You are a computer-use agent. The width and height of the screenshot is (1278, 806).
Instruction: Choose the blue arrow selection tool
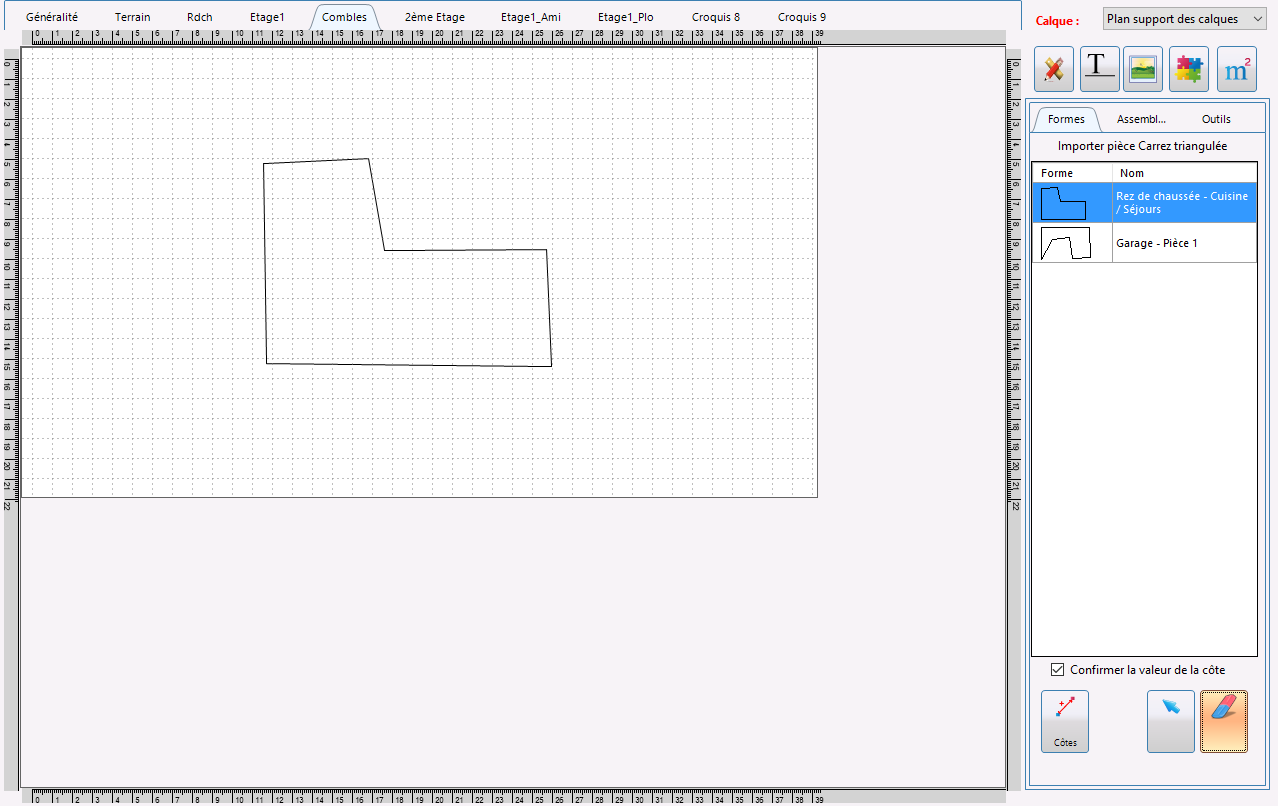point(1171,721)
